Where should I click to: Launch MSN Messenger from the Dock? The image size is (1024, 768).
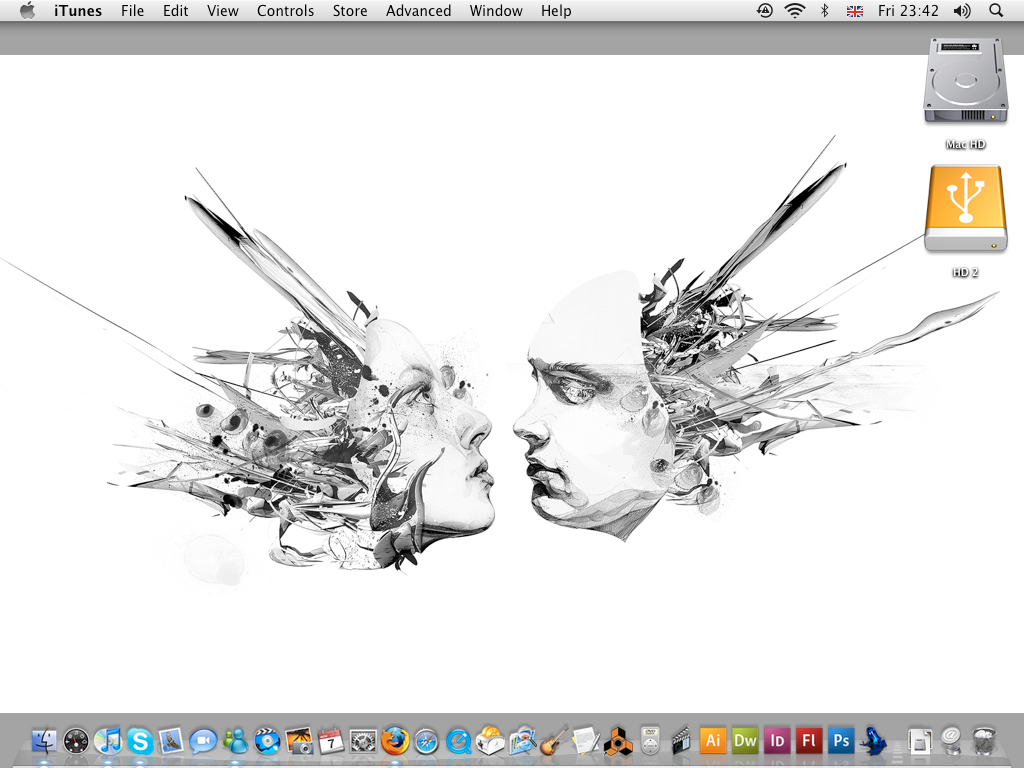(x=235, y=741)
